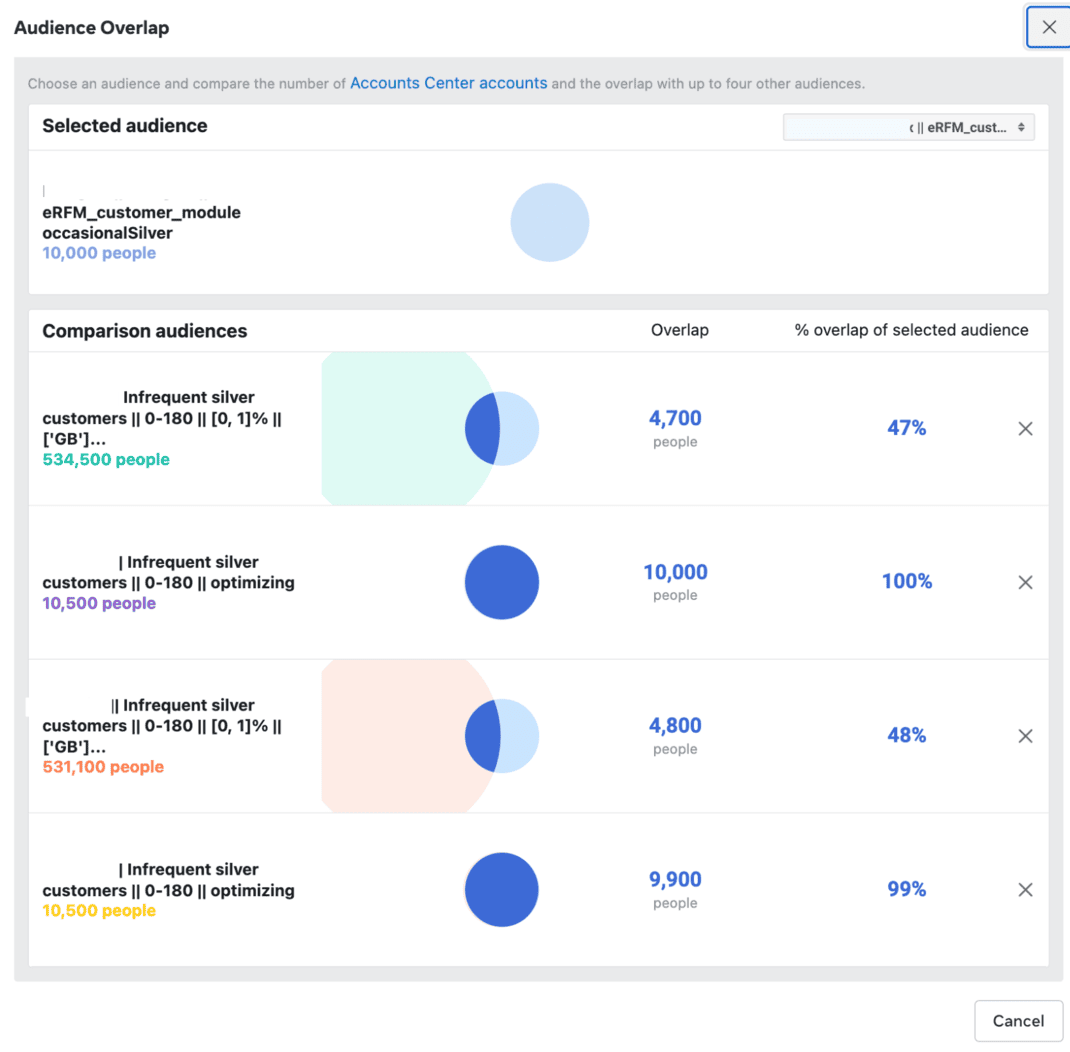Click the '10,000' overlap value
This screenshot has width=1070, height=1052.
coord(675,572)
